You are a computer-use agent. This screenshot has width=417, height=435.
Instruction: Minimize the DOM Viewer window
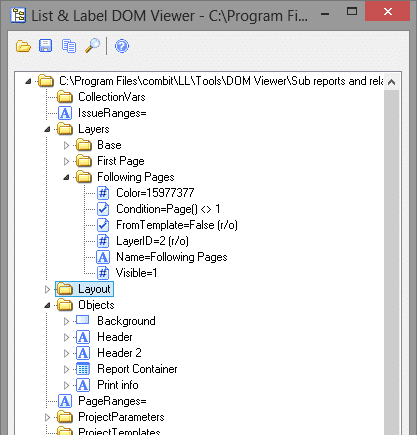coord(325,14)
